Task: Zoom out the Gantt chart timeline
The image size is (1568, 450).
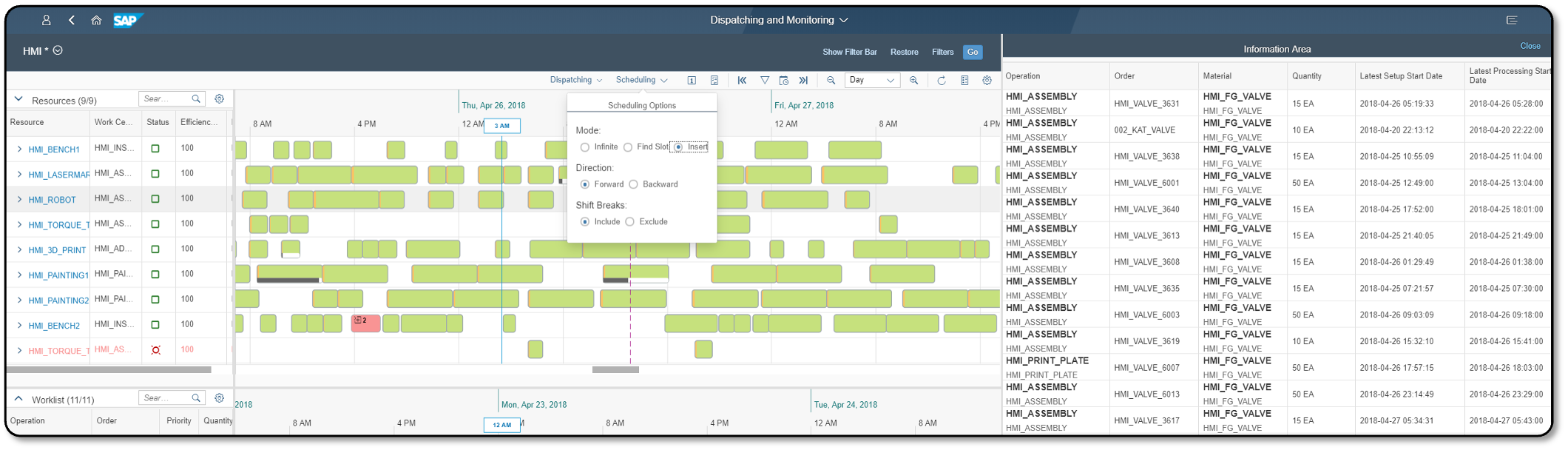Action: [x=831, y=80]
